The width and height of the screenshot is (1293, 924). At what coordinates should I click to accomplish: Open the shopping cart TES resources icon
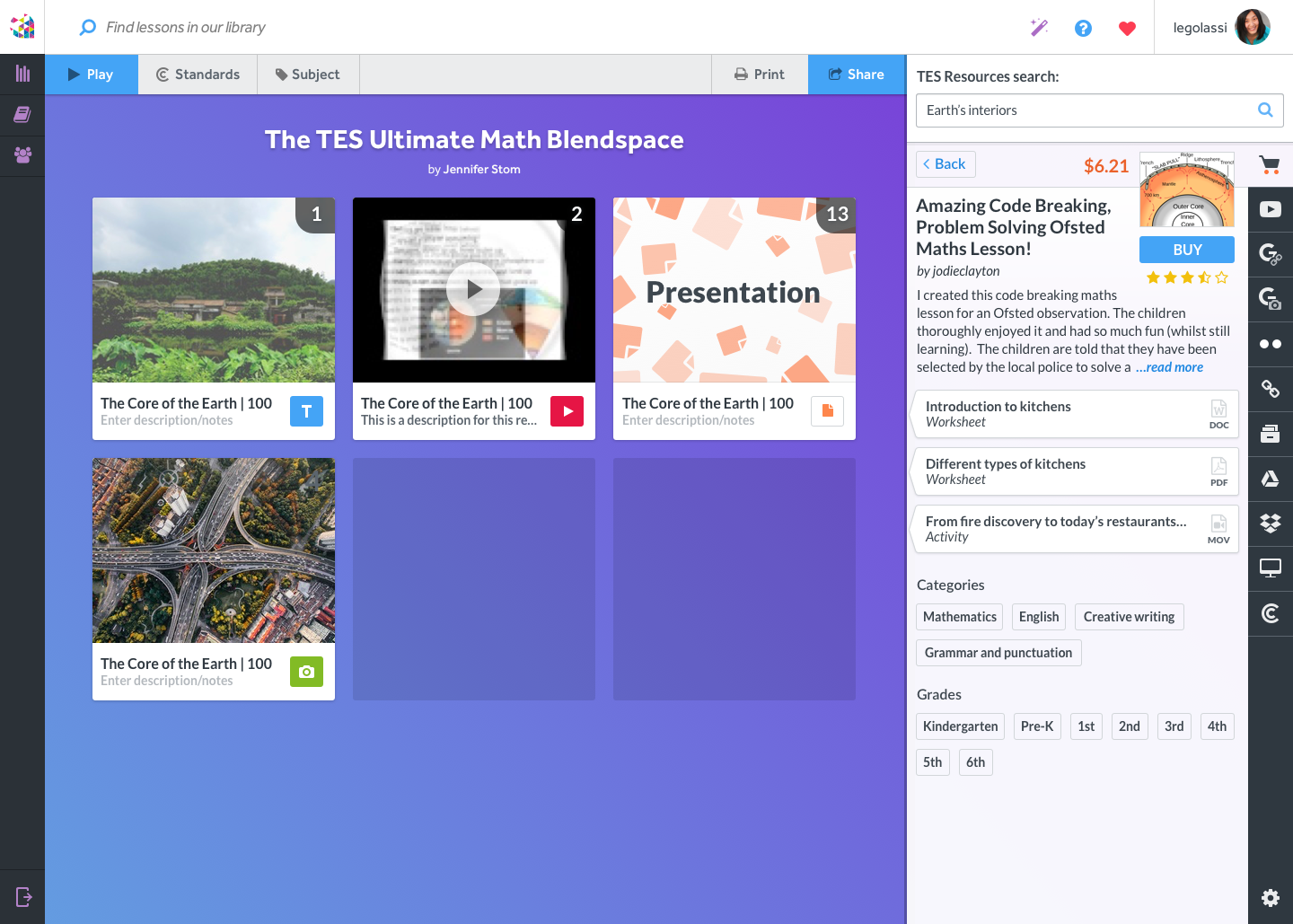coord(1270,164)
